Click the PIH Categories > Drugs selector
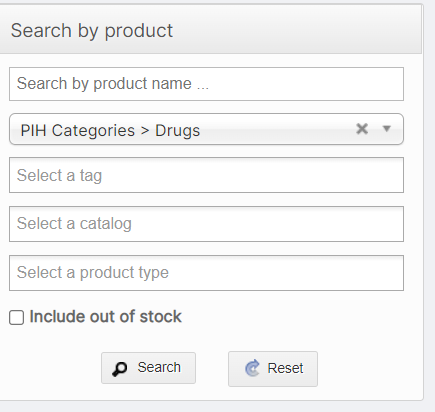435x412 pixels. [x=206, y=129]
